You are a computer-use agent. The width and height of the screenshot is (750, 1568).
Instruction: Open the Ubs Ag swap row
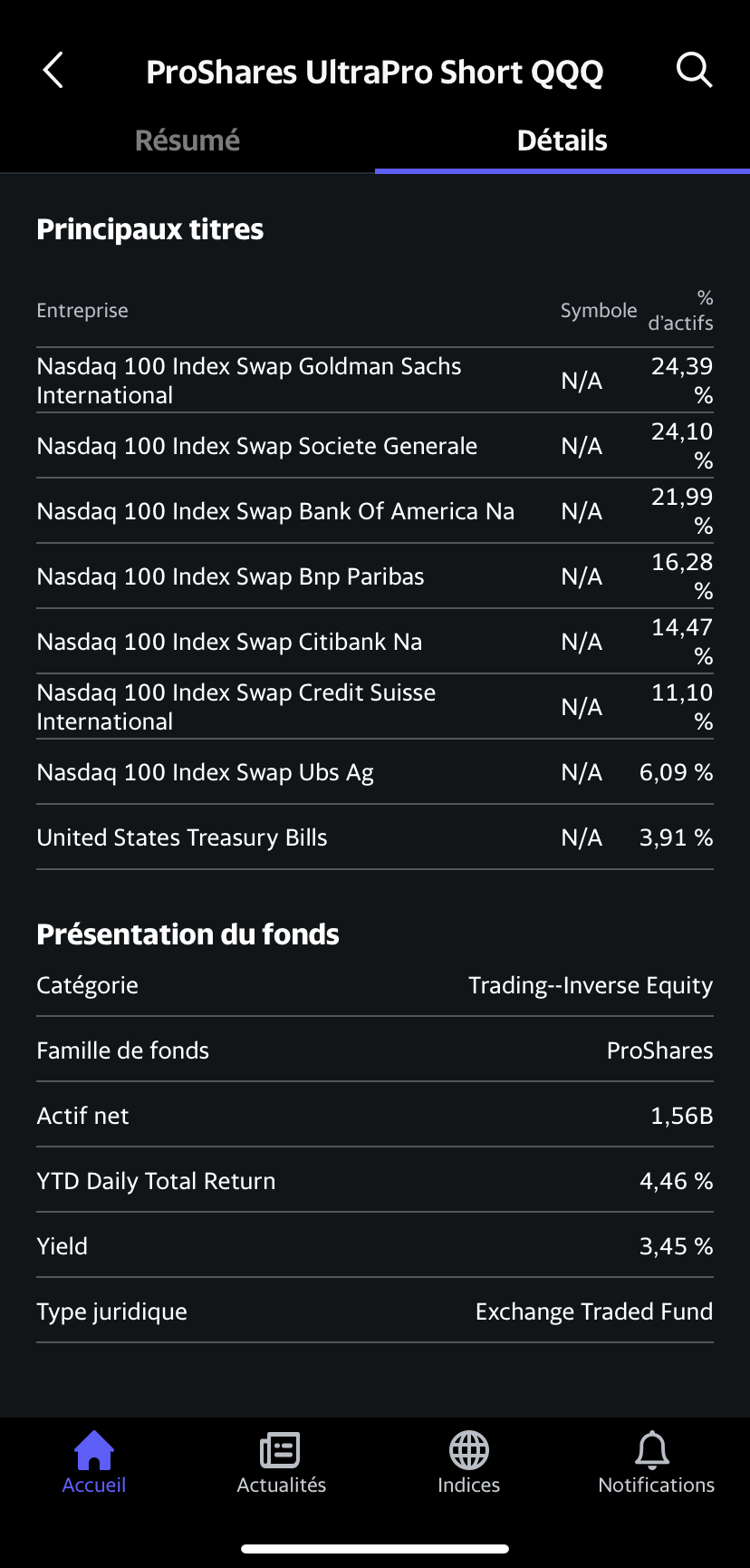(206, 772)
